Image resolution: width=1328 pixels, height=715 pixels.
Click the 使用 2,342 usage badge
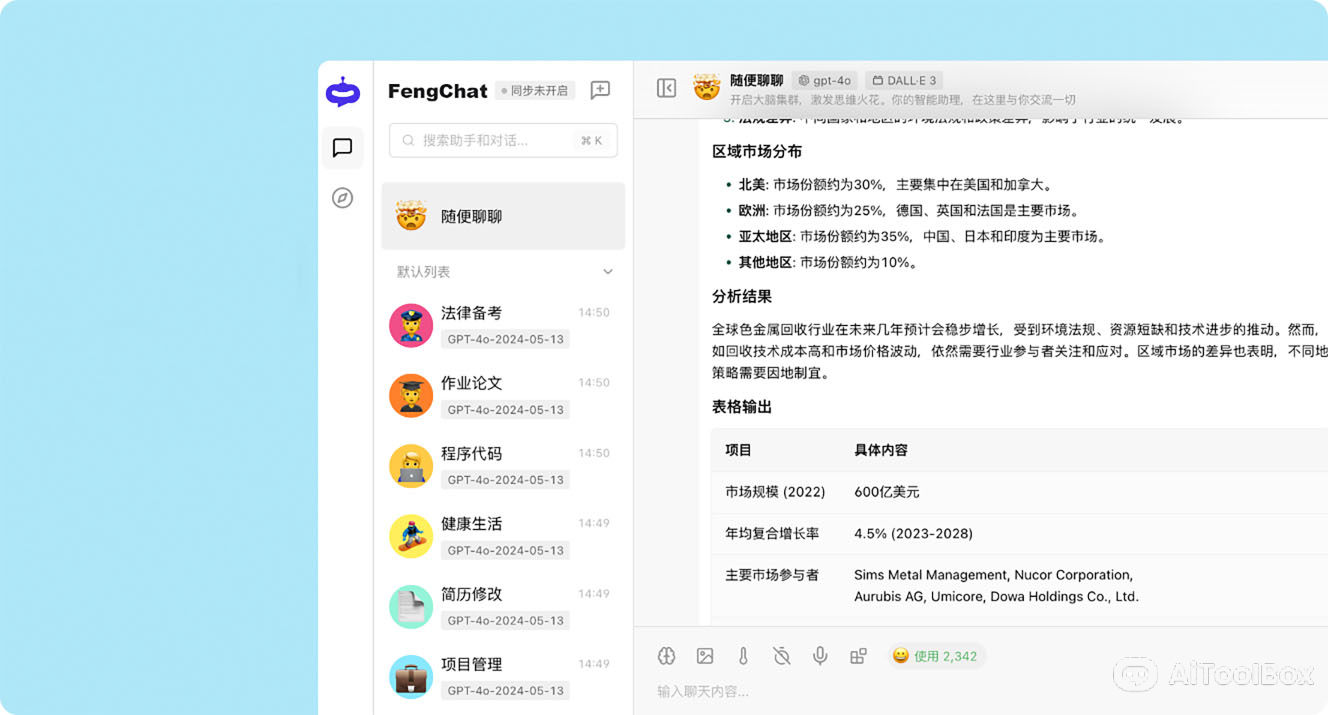coord(937,655)
